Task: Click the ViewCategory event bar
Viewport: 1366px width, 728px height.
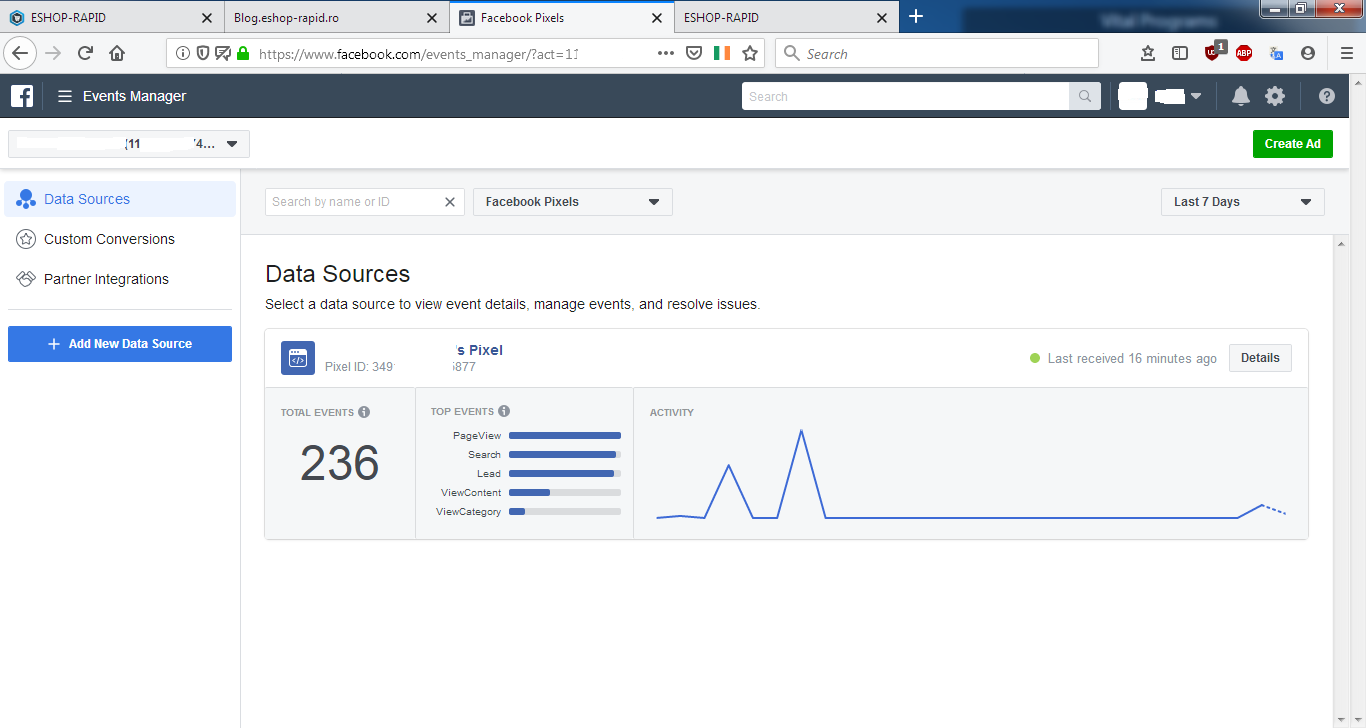Action: click(x=565, y=512)
